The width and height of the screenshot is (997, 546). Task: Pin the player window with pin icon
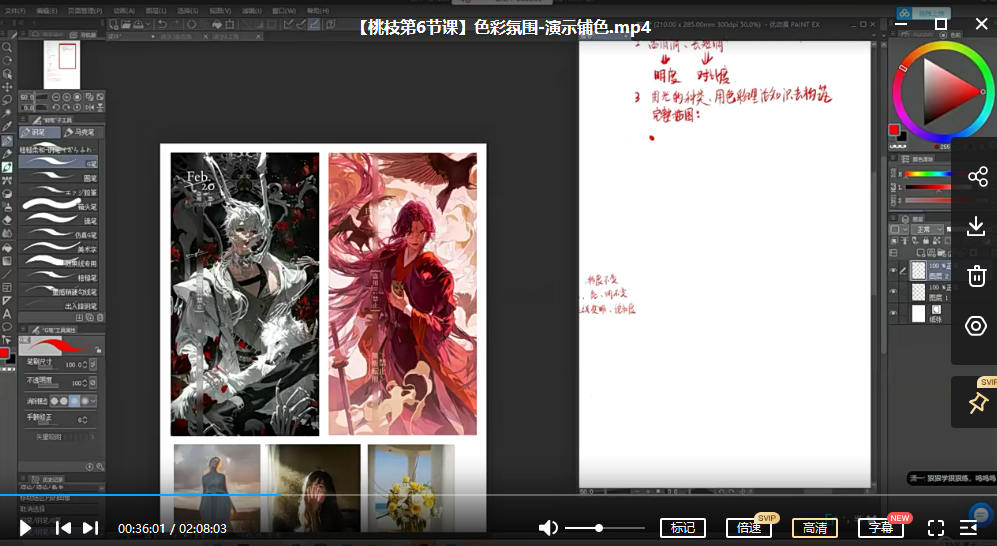click(x=977, y=403)
